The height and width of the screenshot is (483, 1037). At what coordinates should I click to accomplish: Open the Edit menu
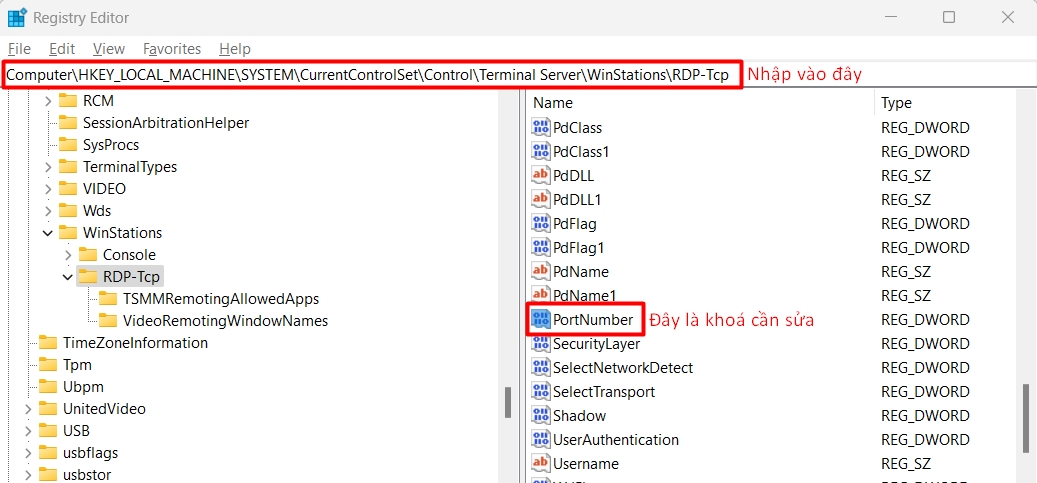[62, 48]
